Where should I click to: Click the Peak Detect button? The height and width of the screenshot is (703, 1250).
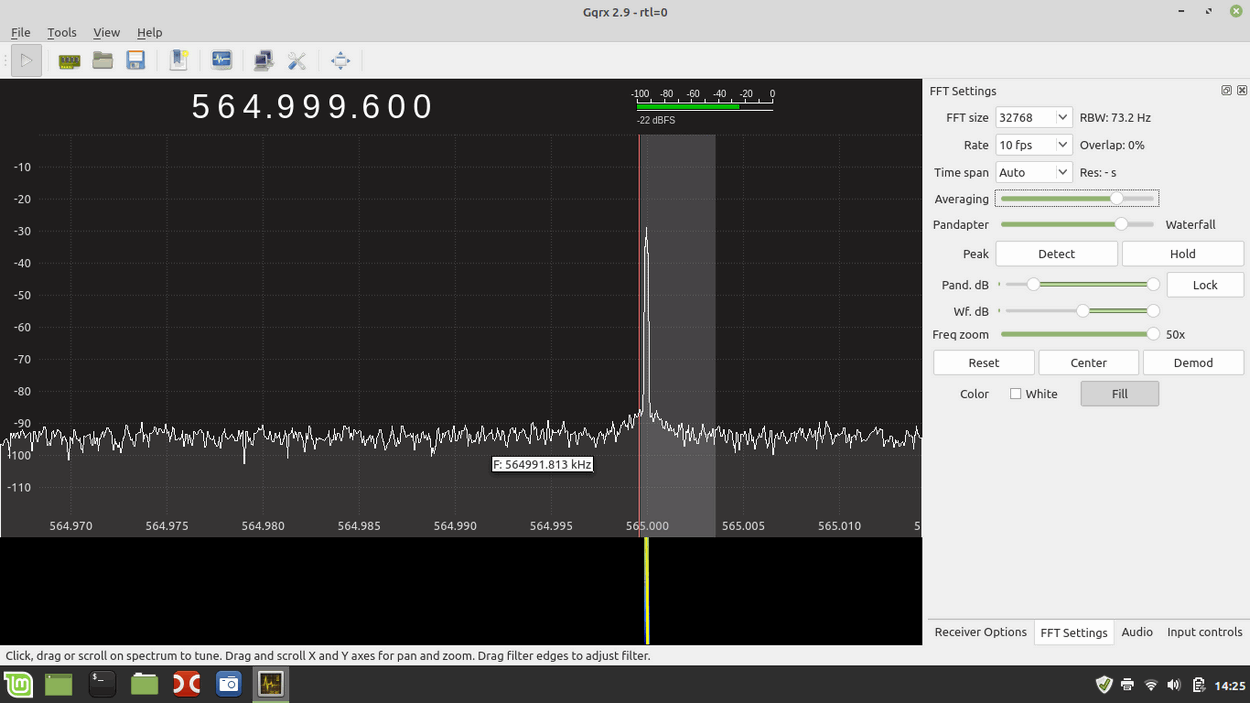[1056, 253]
